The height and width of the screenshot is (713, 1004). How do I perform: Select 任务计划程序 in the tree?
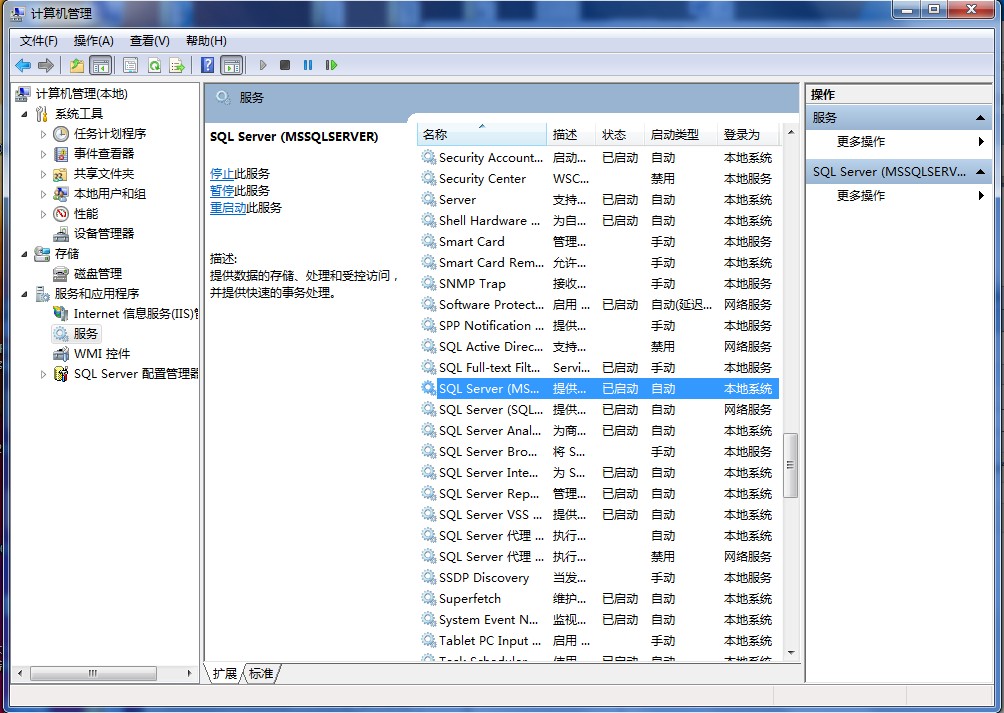click(x=109, y=133)
